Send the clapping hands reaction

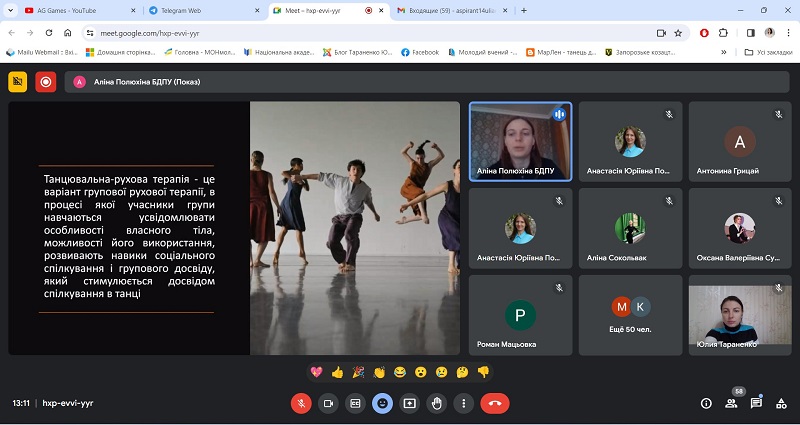[379, 372]
